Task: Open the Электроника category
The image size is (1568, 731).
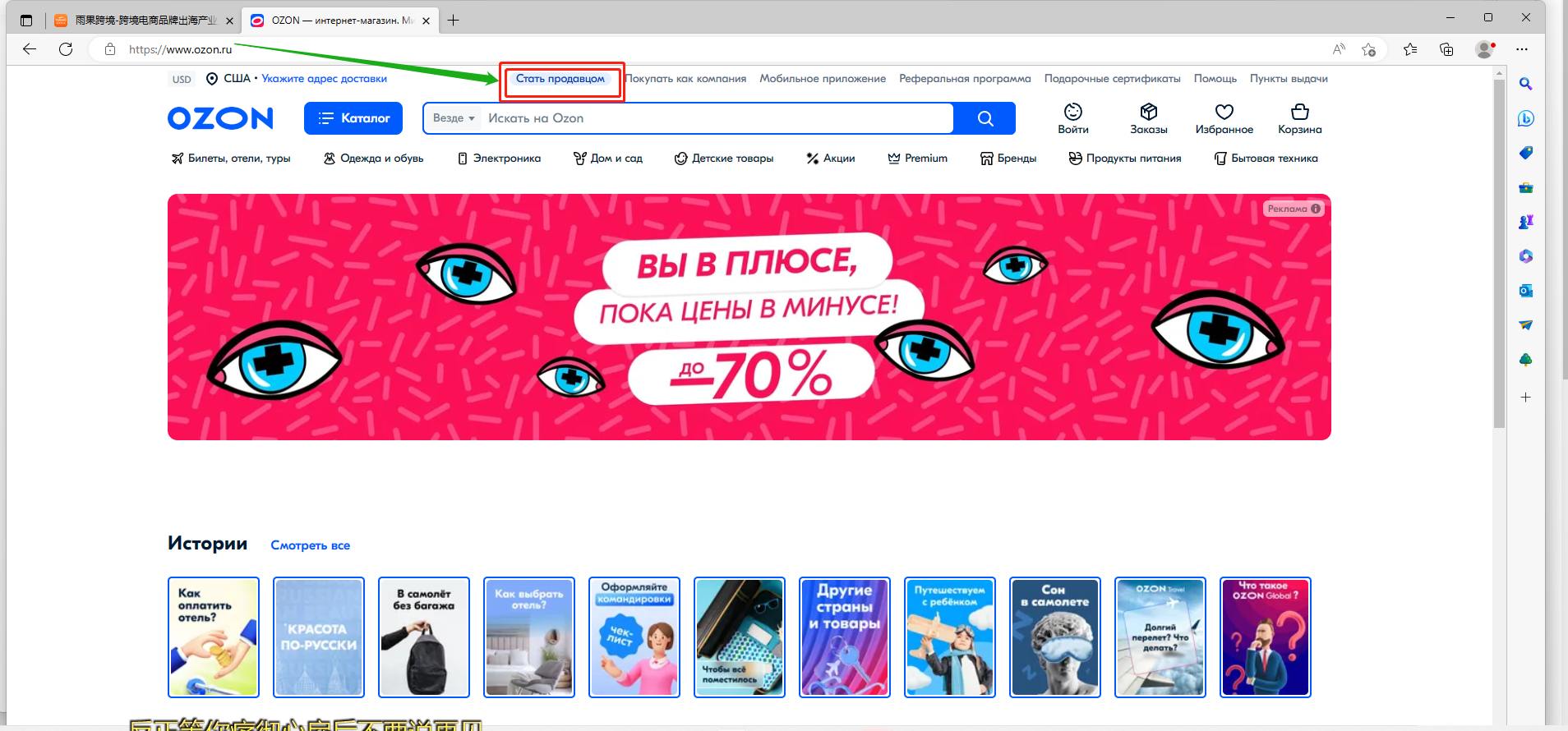Action: tap(499, 159)
